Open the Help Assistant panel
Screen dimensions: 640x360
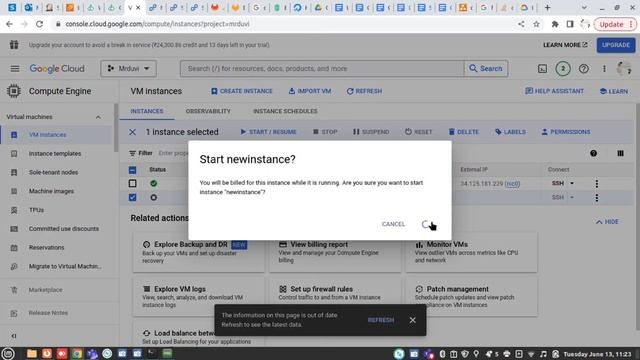[x=554, y=91]
